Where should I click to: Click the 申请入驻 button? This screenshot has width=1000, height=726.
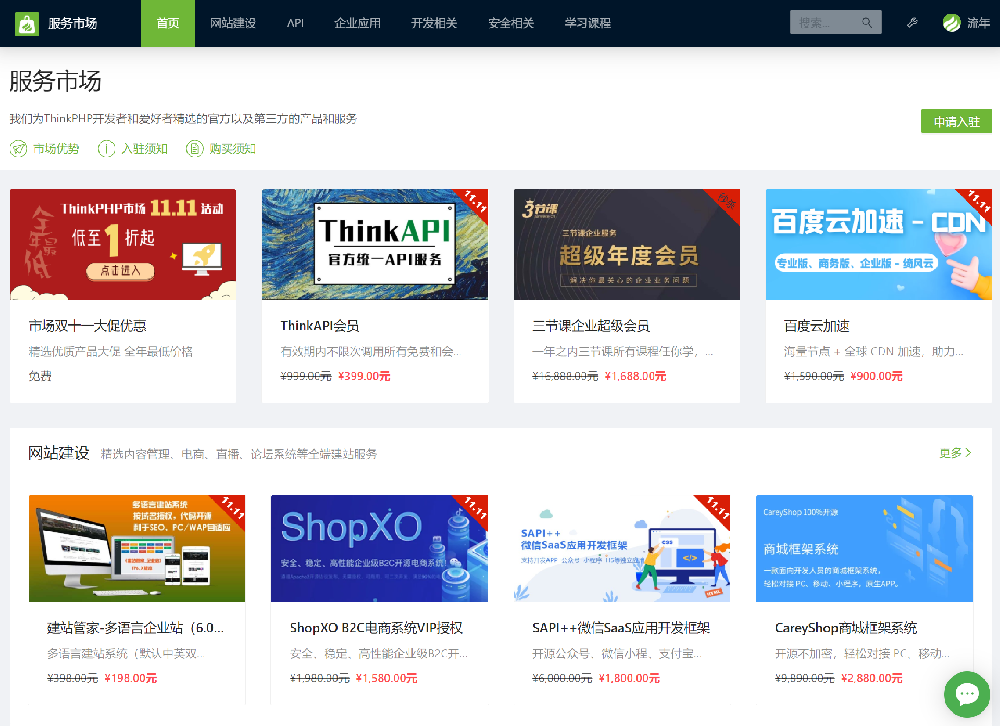click(x=955, y=121)
